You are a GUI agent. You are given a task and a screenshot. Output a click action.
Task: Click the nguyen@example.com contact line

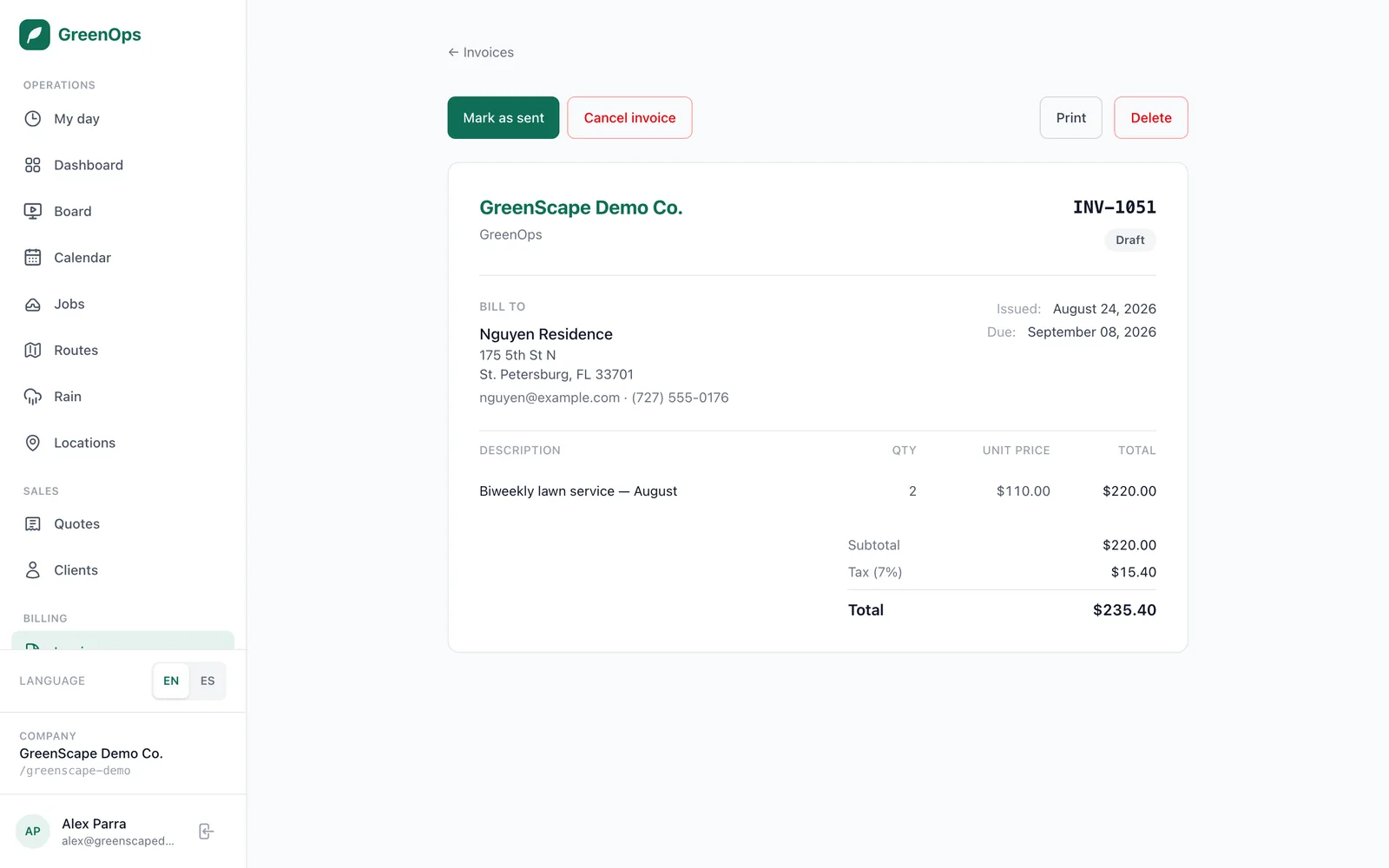[x=604, y=398]
